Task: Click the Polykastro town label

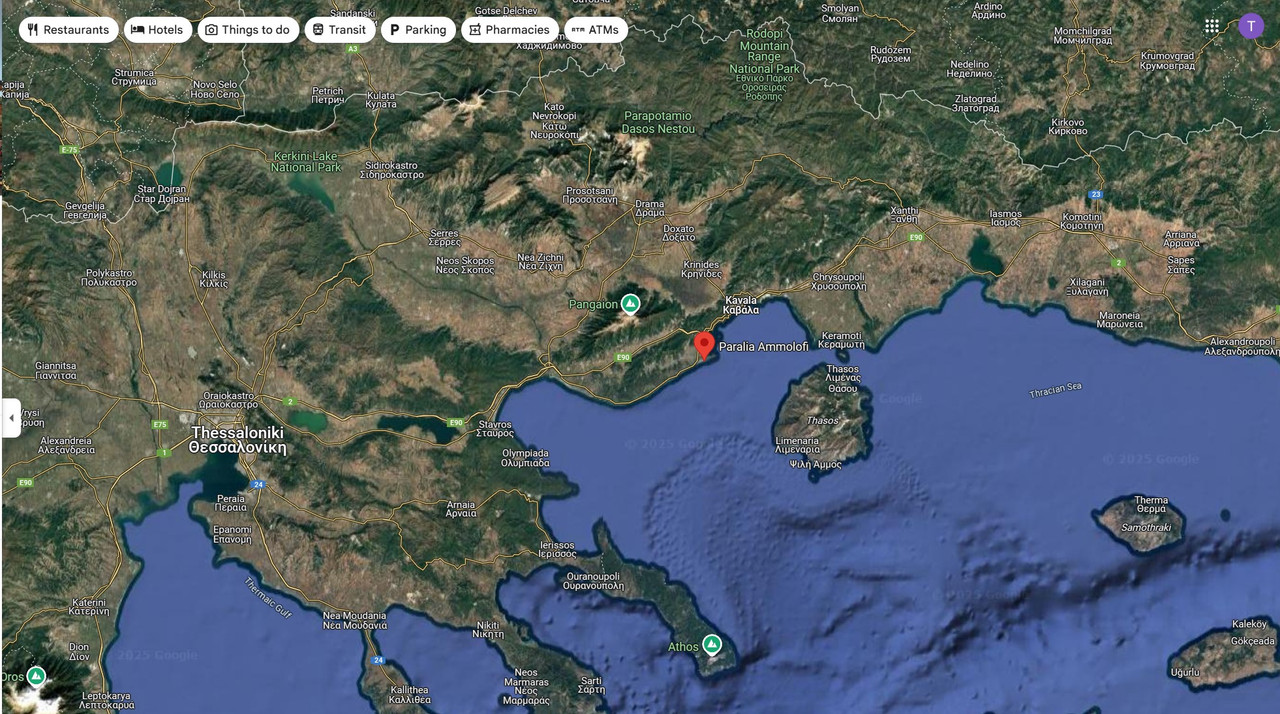Action: coord(109,278)
